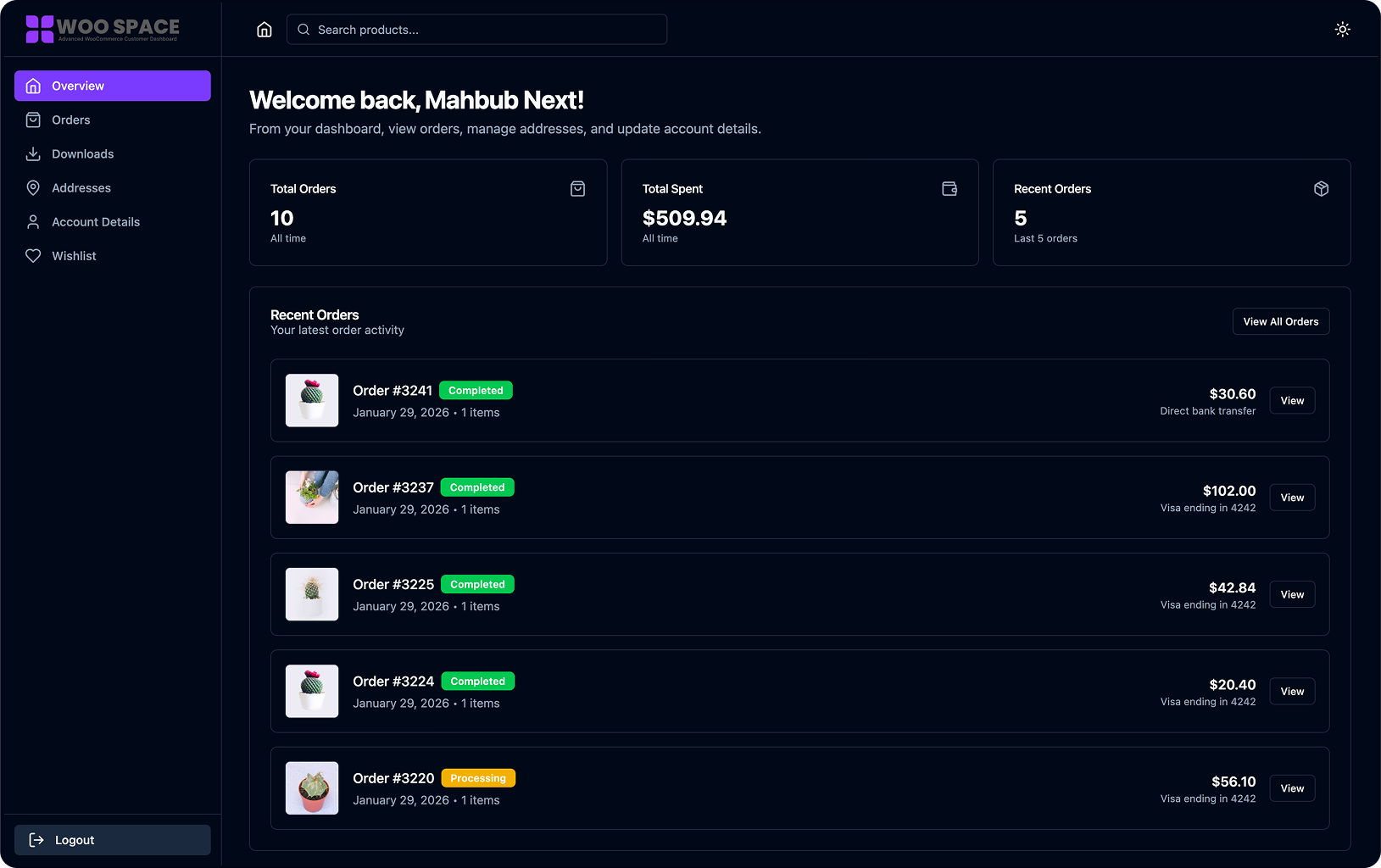
Task: Open the Overview section
Action: 112,85
